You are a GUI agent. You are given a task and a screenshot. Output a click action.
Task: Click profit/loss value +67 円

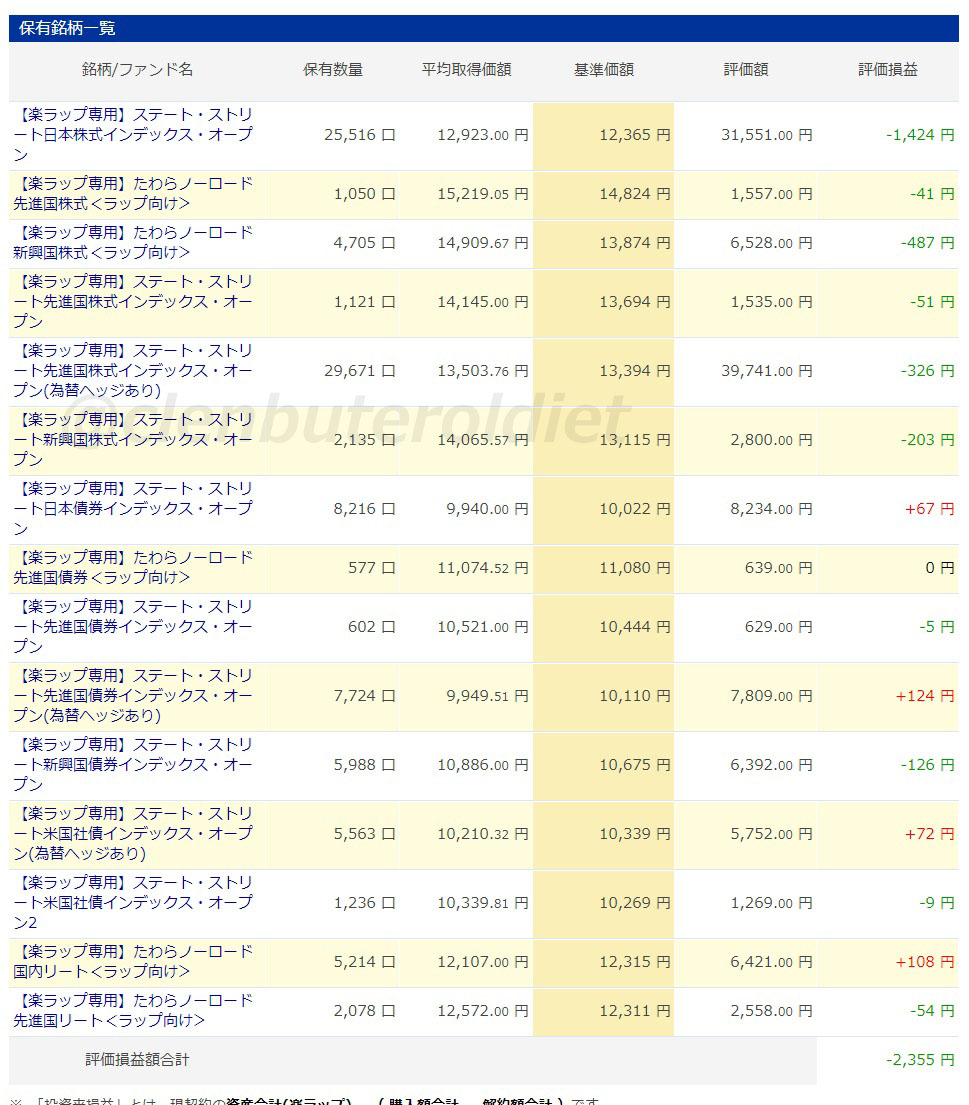pyautogui.click(x=930, y=509)
